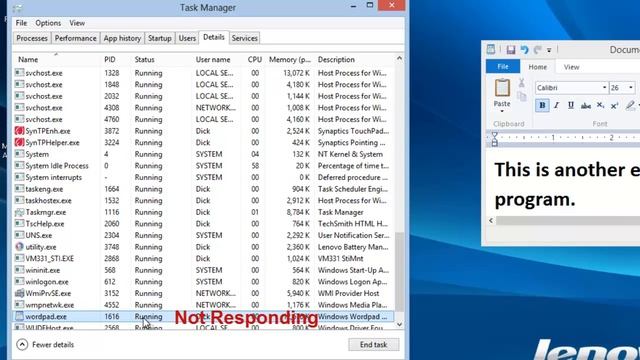
Task: Open the font size 26 dropdown
Action: (x=631, y=88)
